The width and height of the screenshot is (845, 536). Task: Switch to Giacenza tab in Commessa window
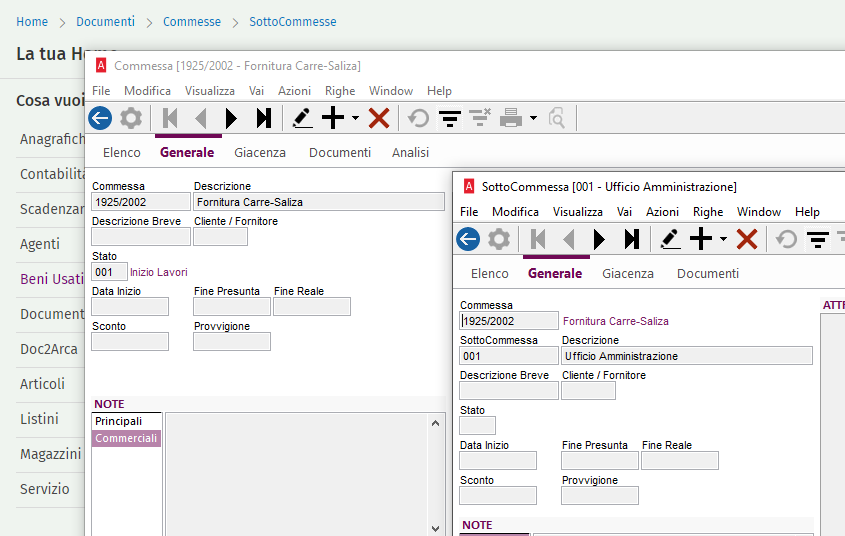coord(260,152)
